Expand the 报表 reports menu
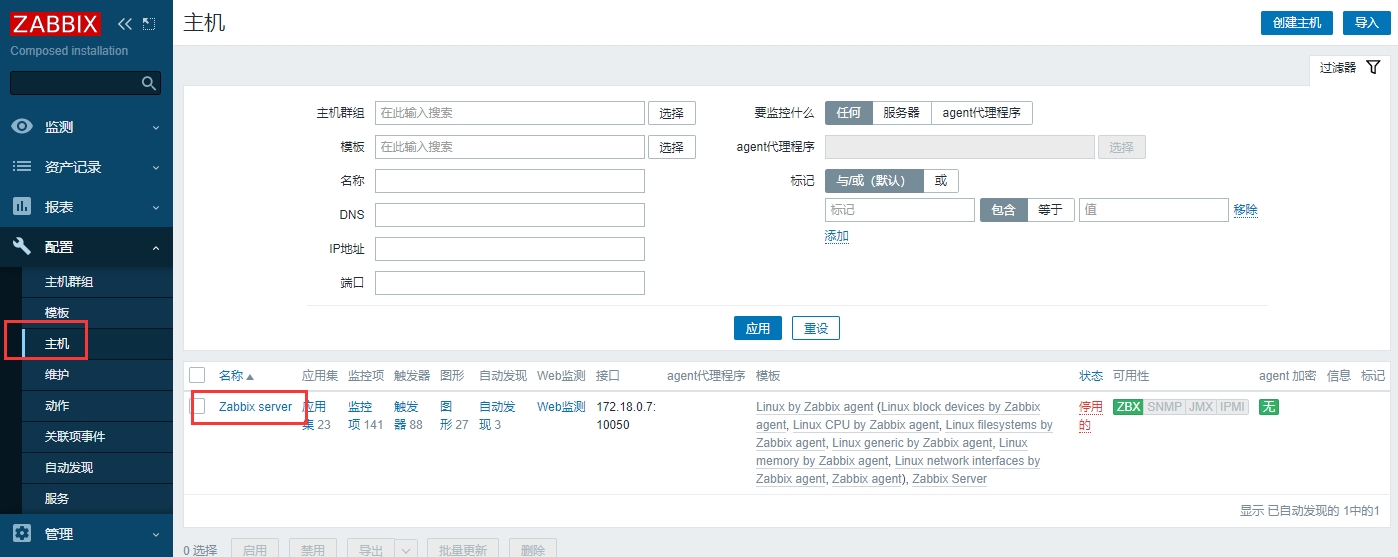This screenshot has height=557, width=1398. (85, 207)
